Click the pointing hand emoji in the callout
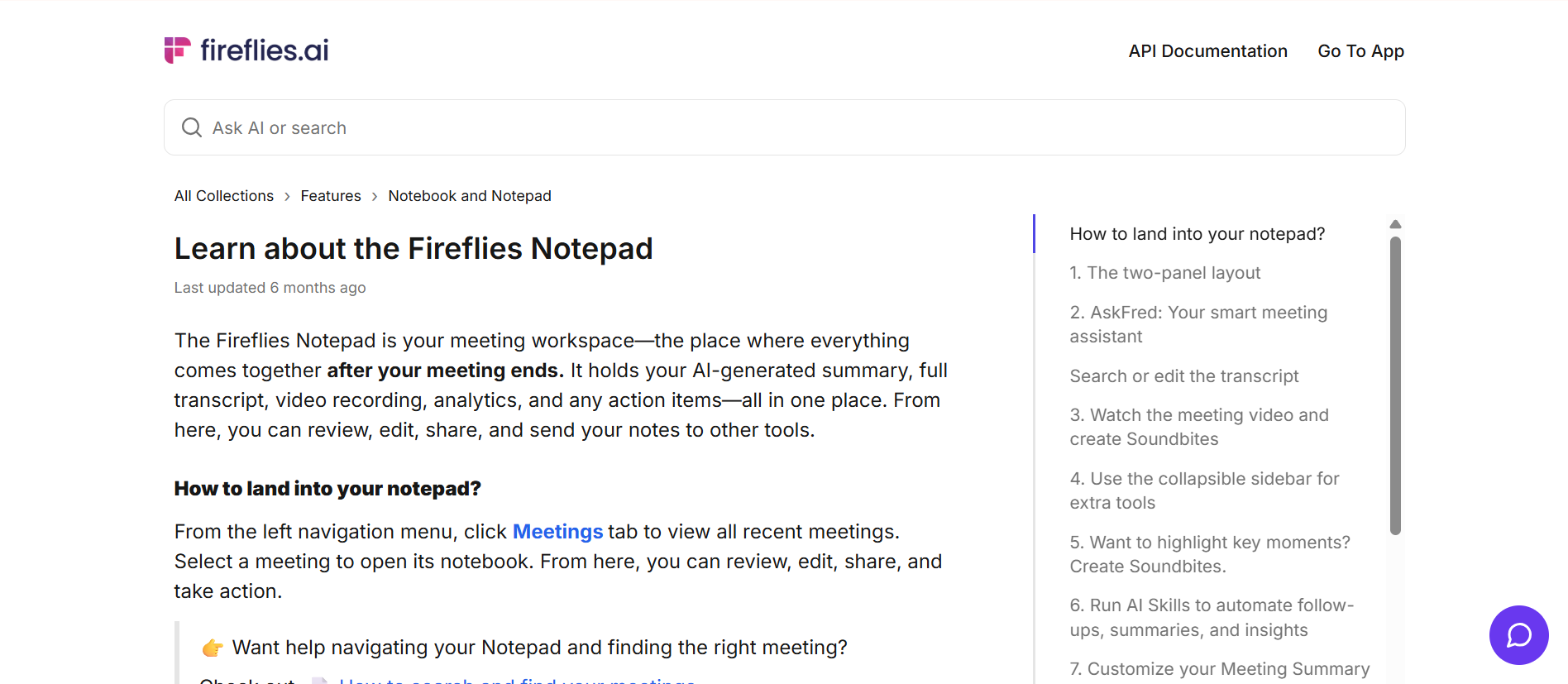 click(x=213, y=648)
